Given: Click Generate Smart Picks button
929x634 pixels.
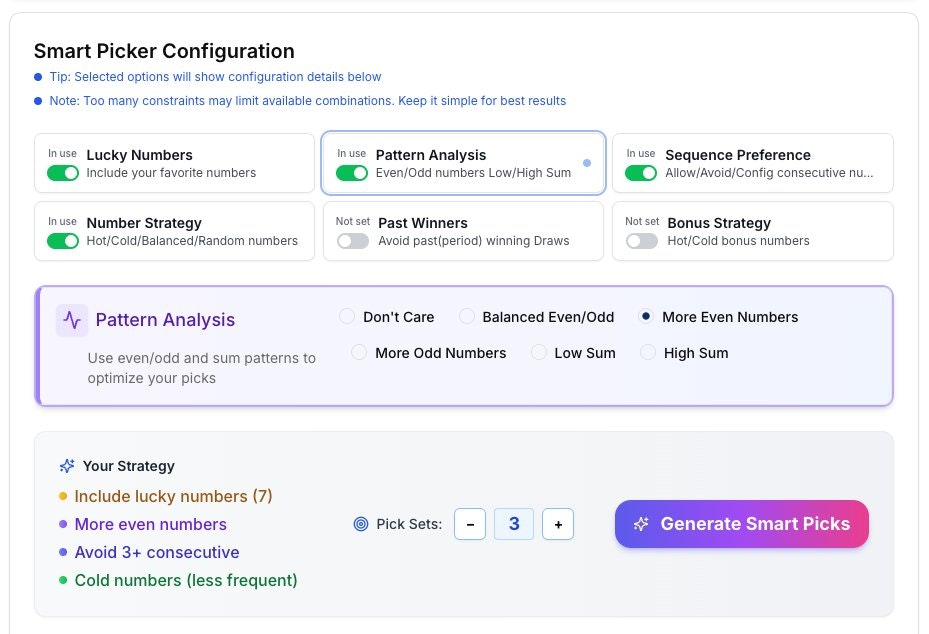Looking at the screenshot, I should pos(742,524).
